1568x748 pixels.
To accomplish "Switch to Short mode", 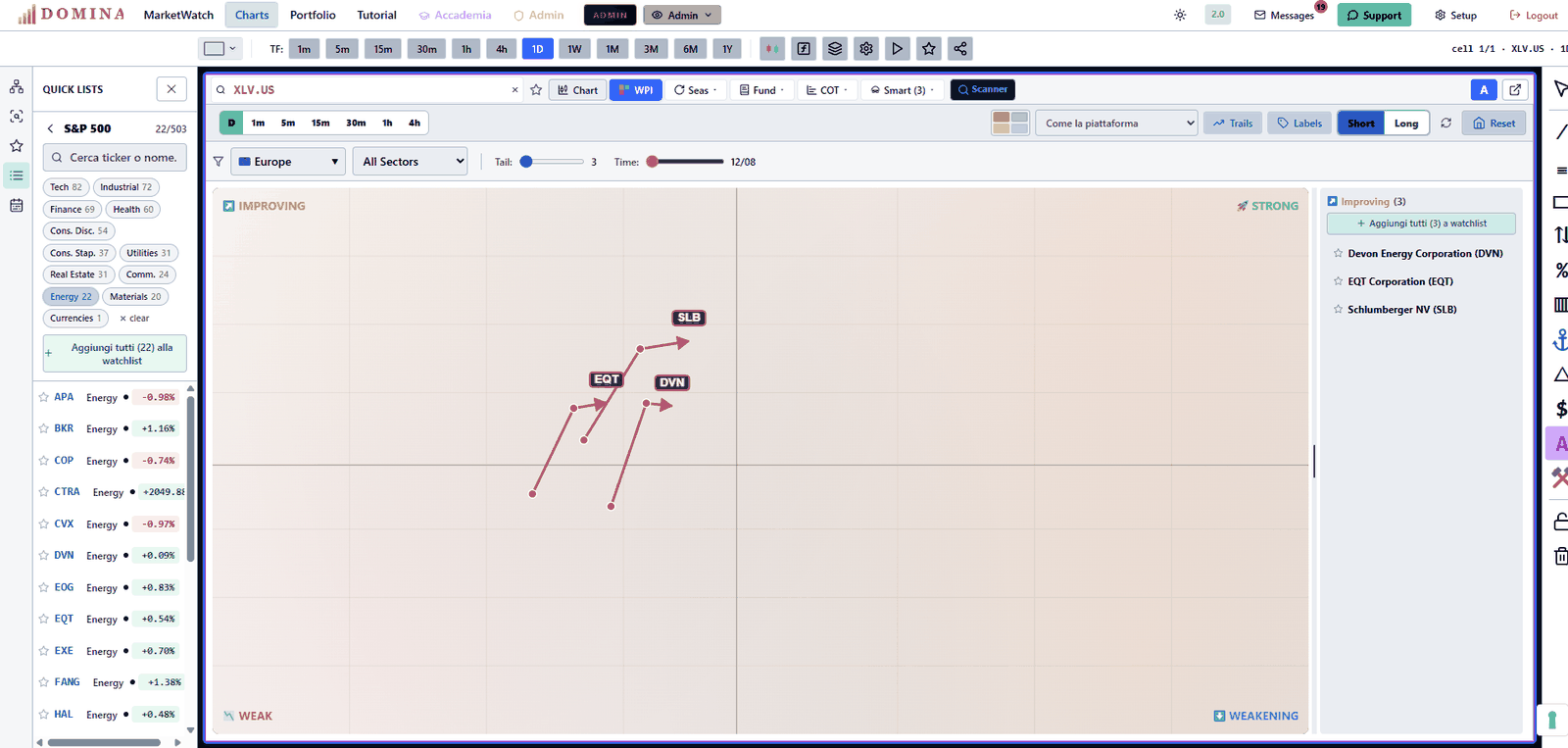I will (1360, 123).
